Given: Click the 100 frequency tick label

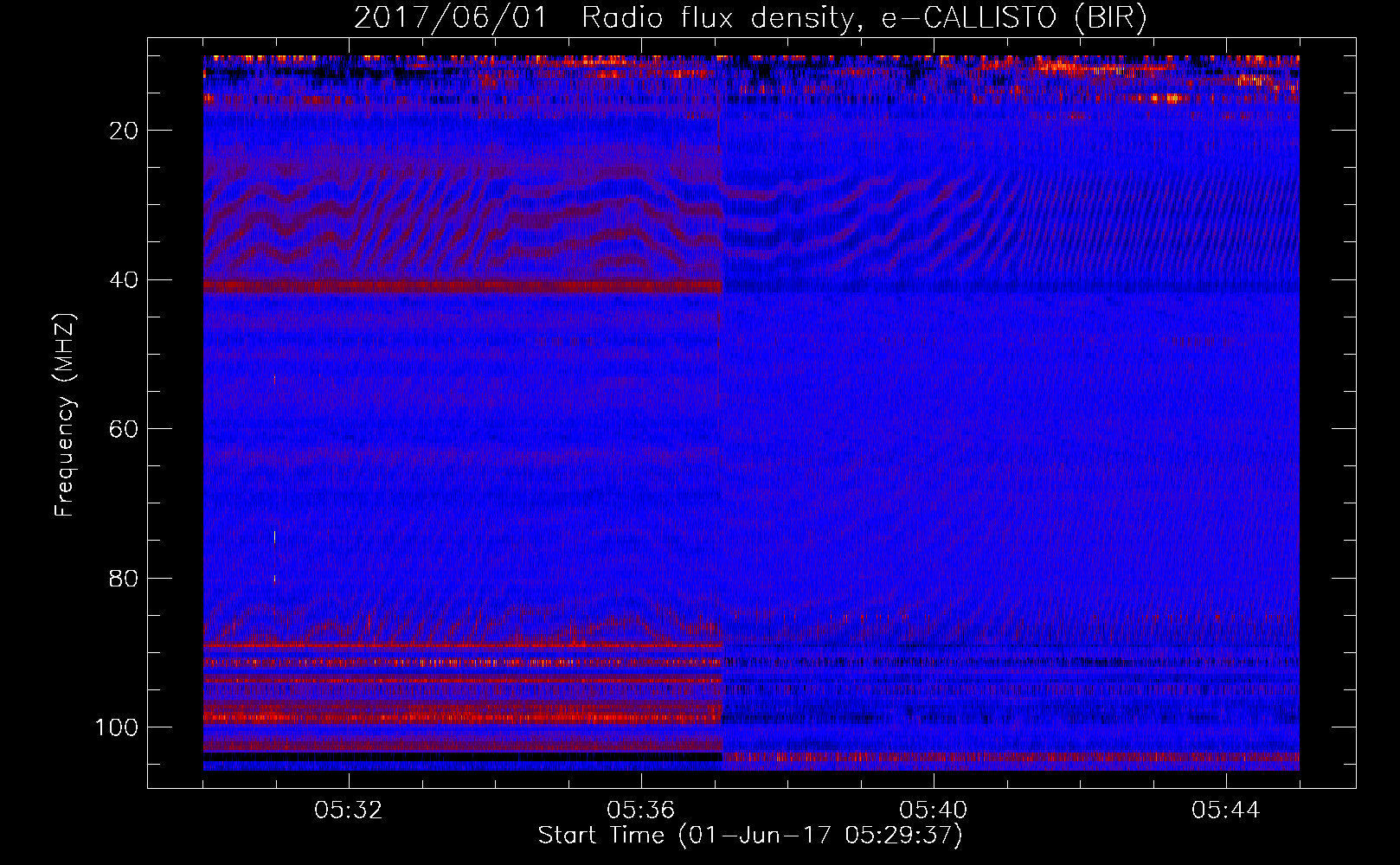Looking at the screenshot, I should [x=118, y=727].
